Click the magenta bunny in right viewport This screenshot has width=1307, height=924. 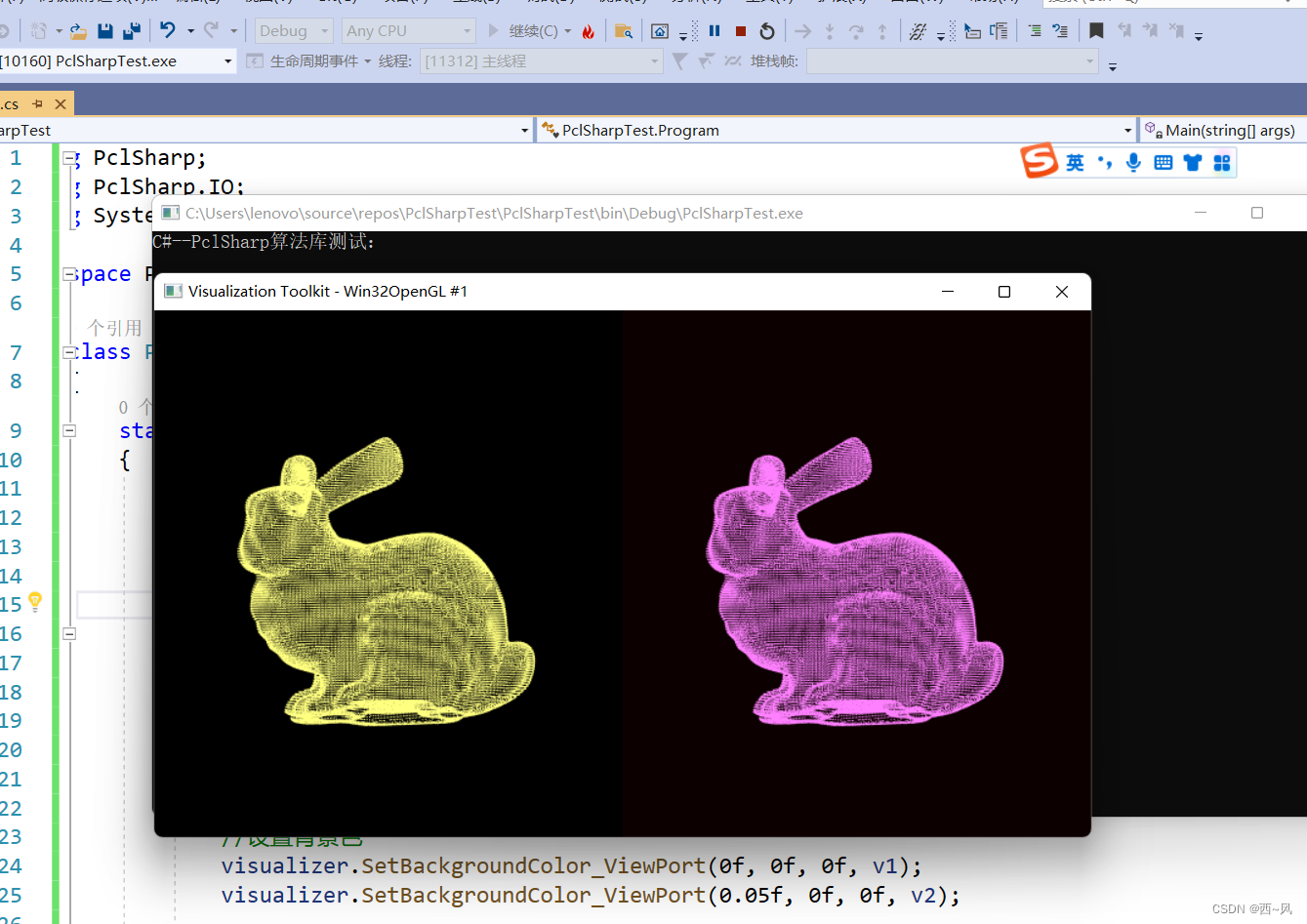point(854,583)
